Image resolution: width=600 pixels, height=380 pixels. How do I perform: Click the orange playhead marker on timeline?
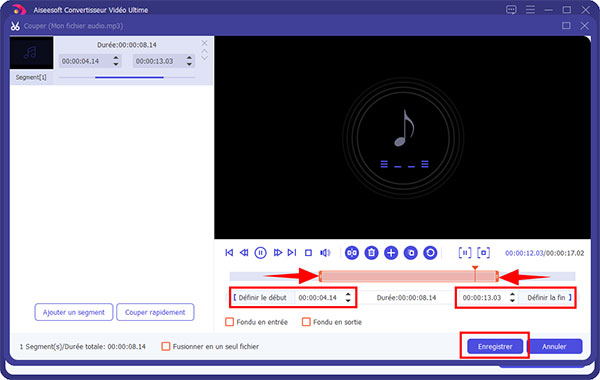coord(475,269)
